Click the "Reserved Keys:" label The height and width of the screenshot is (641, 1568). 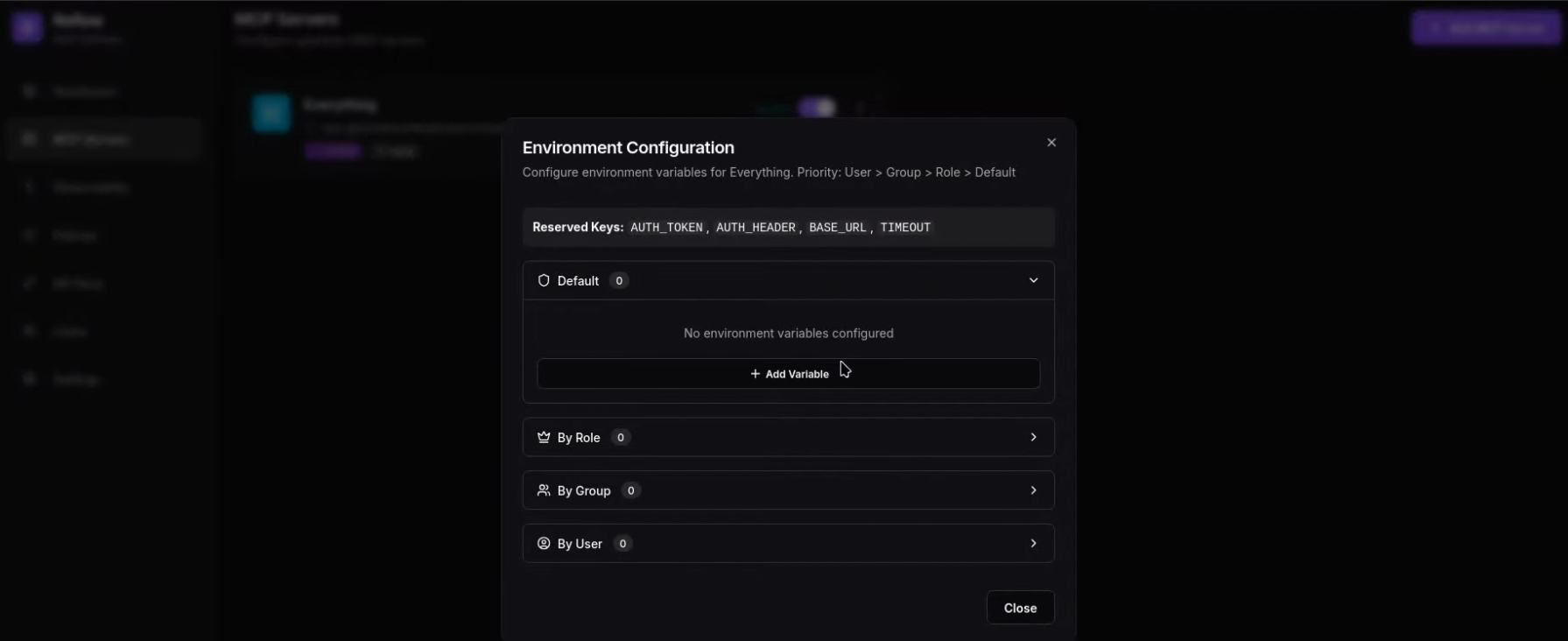[x=578, y=227]
